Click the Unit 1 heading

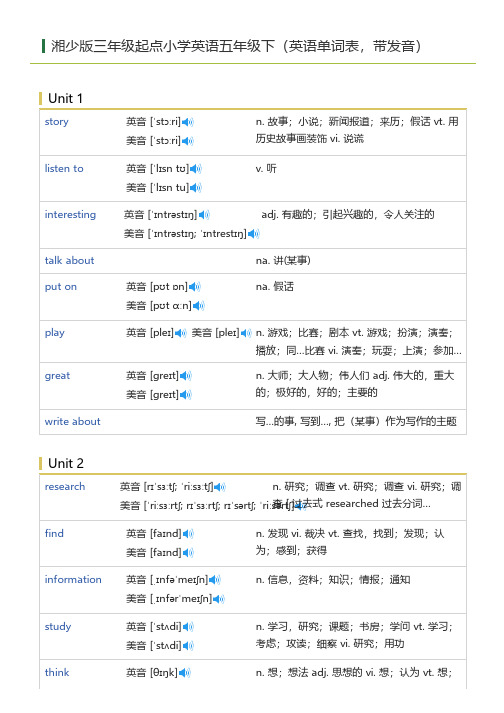click(66, 98)
